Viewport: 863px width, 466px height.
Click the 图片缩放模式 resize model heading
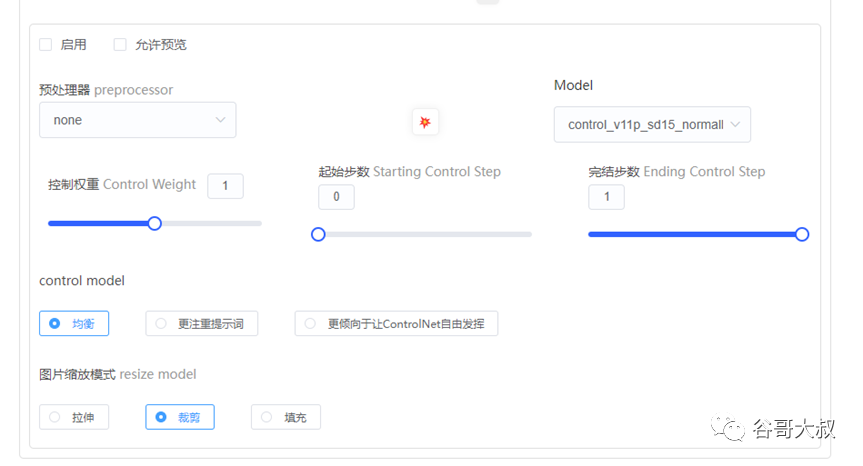pos(117,374)
